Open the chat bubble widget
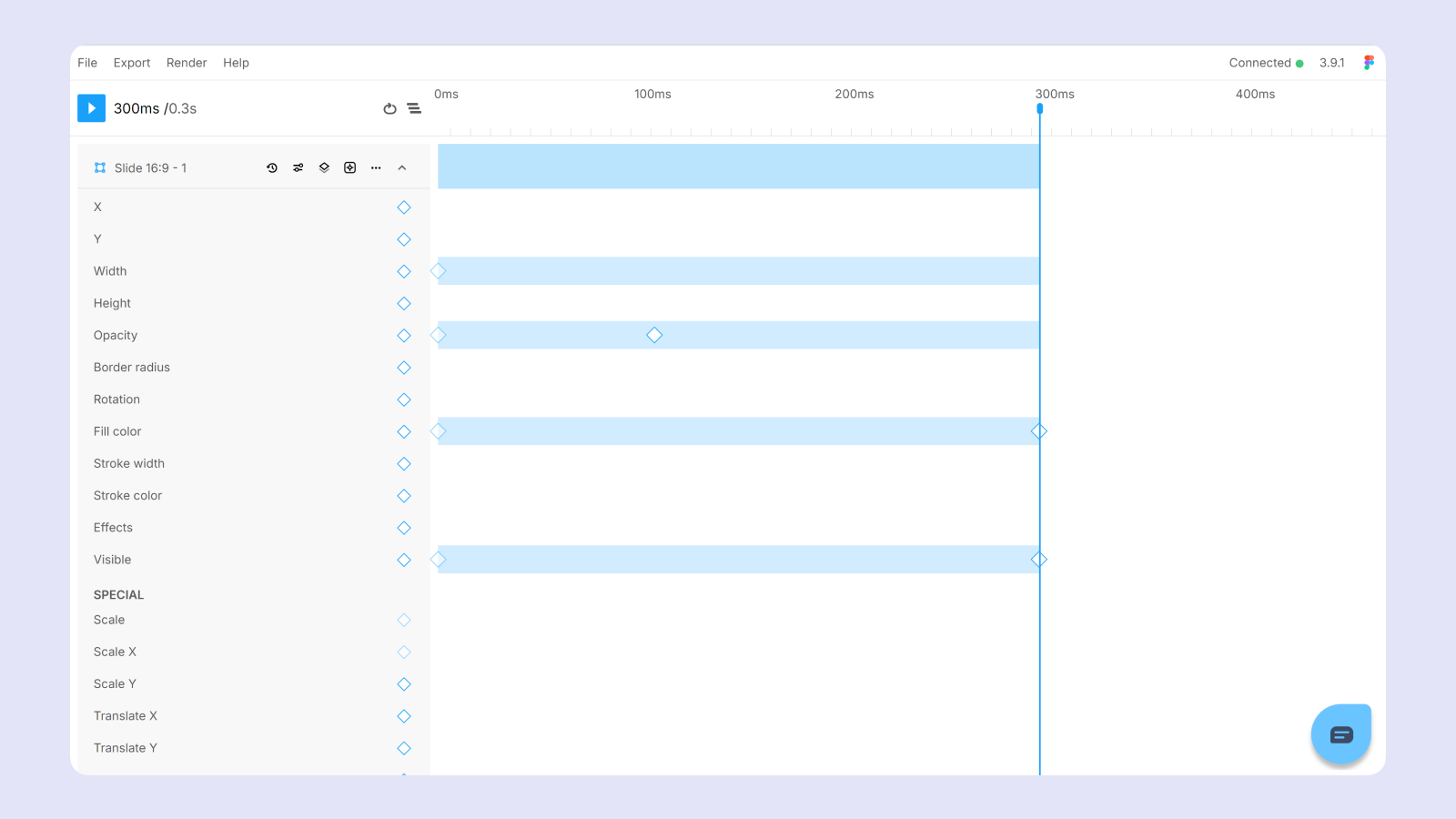1456x819 pixels. 1340,734
